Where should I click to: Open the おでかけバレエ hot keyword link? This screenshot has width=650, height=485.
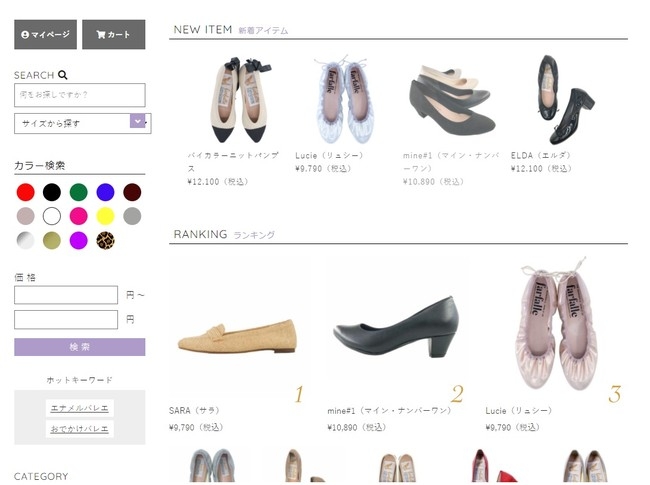pyautogui.click(x=79, y=429)
